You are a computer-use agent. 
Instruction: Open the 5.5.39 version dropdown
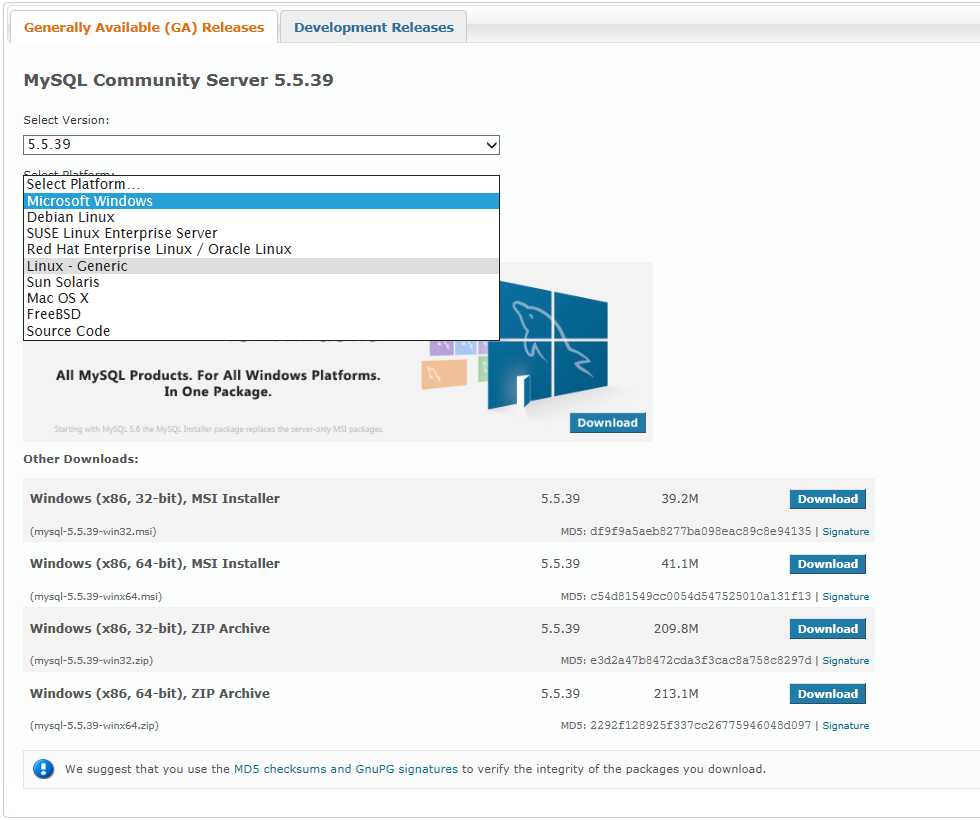click(x=261, y=144)
